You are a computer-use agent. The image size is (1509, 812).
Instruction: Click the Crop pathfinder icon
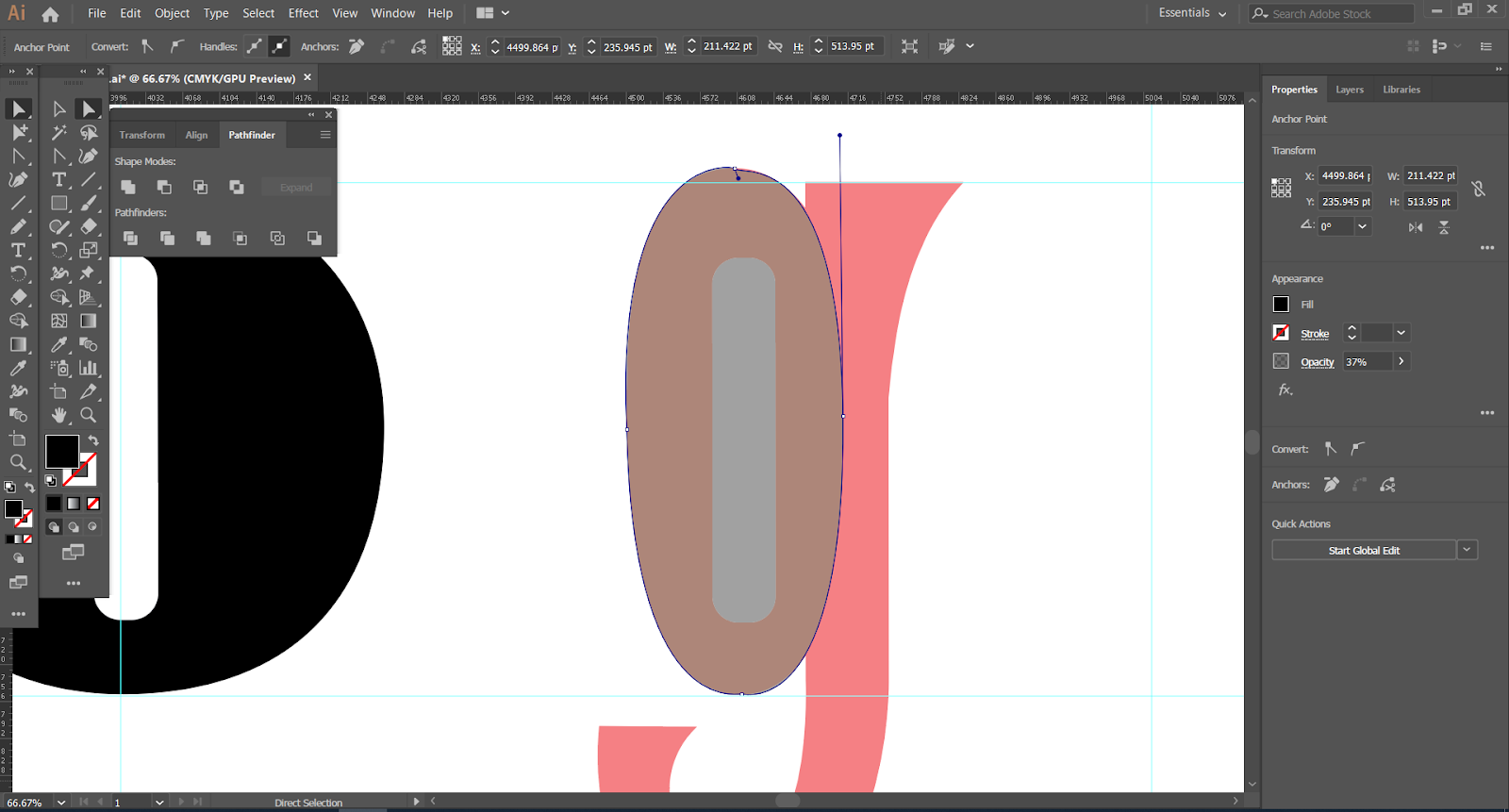(240, 239)
